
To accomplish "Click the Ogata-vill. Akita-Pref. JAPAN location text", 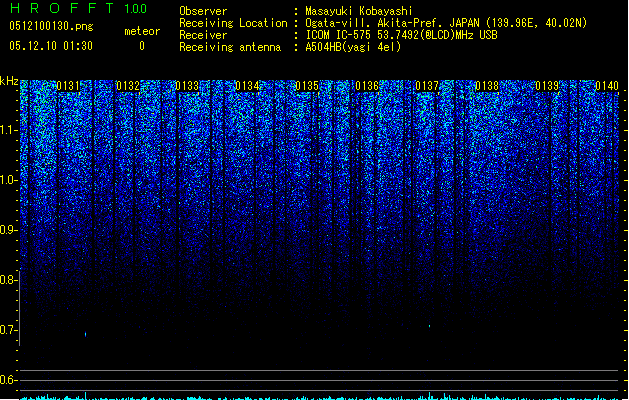I will (x=446, y=23).
